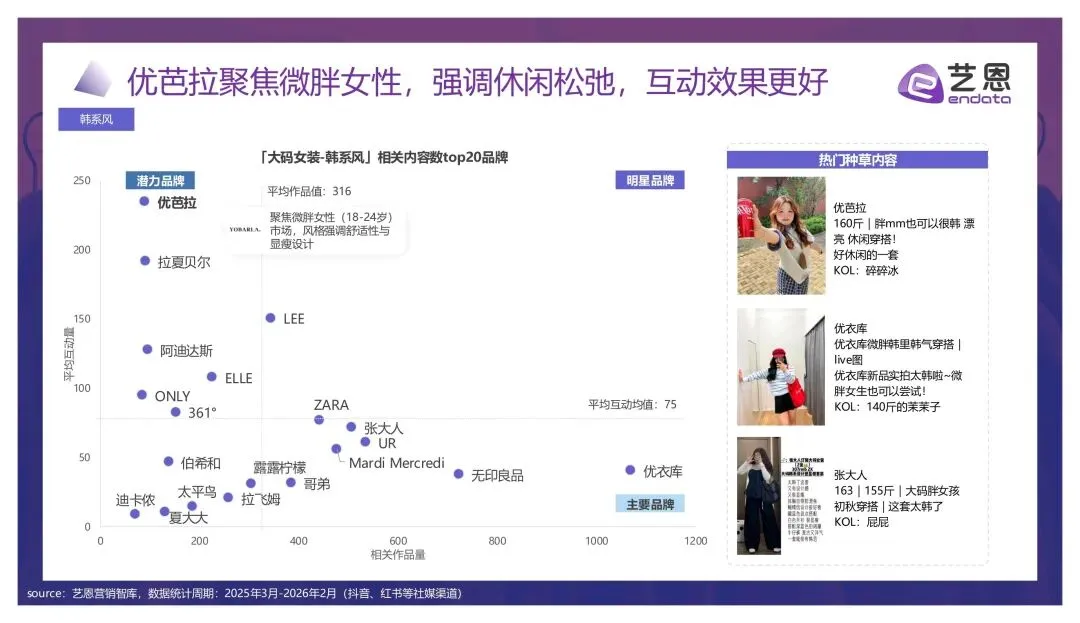Select the 优芭拉 data point on chart
Viewport: 1080px width, 623px height.
(144, 202)
